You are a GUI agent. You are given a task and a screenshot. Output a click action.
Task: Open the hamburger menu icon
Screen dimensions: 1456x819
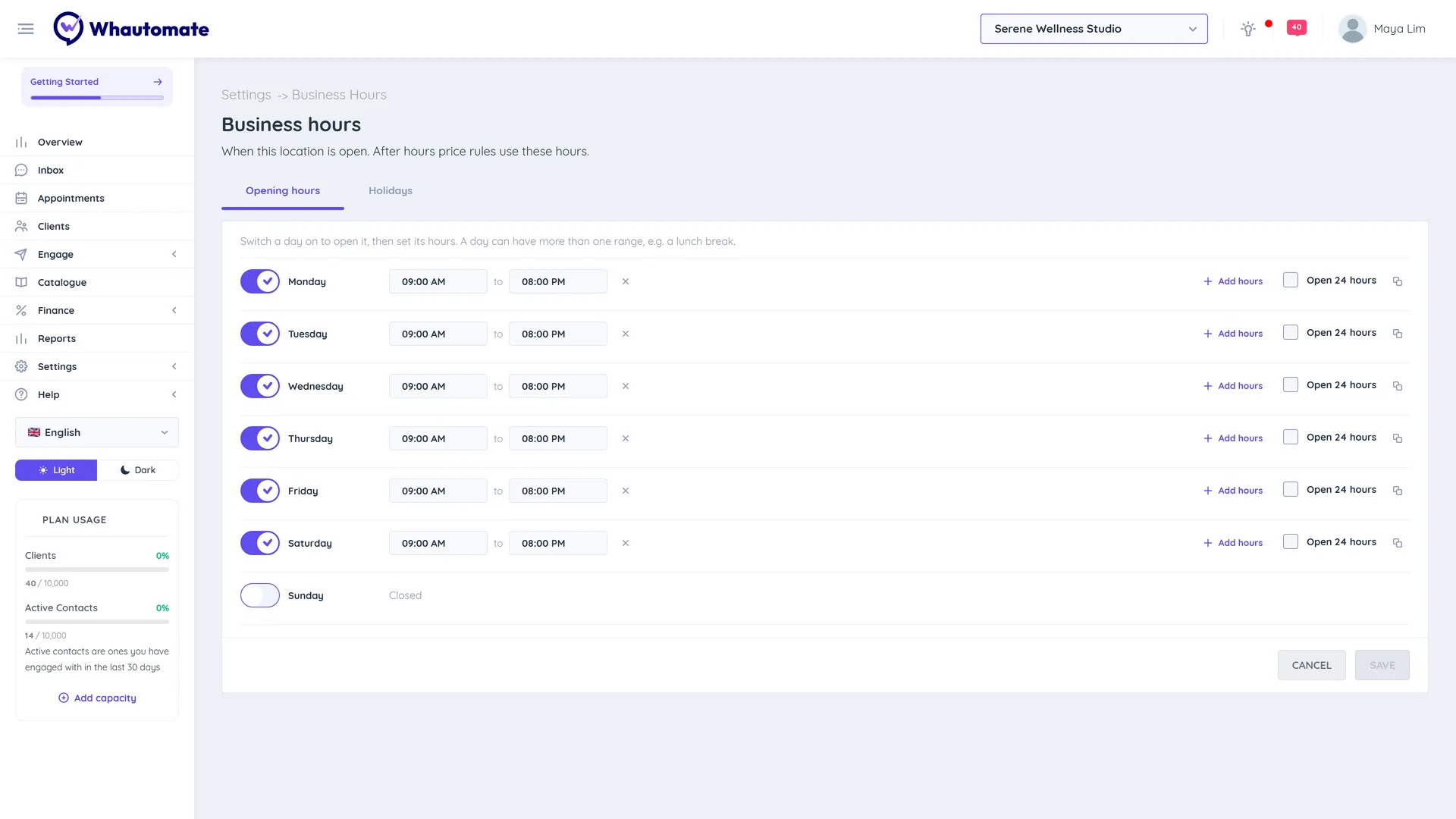pyautogui.click(x=26, y=29)
